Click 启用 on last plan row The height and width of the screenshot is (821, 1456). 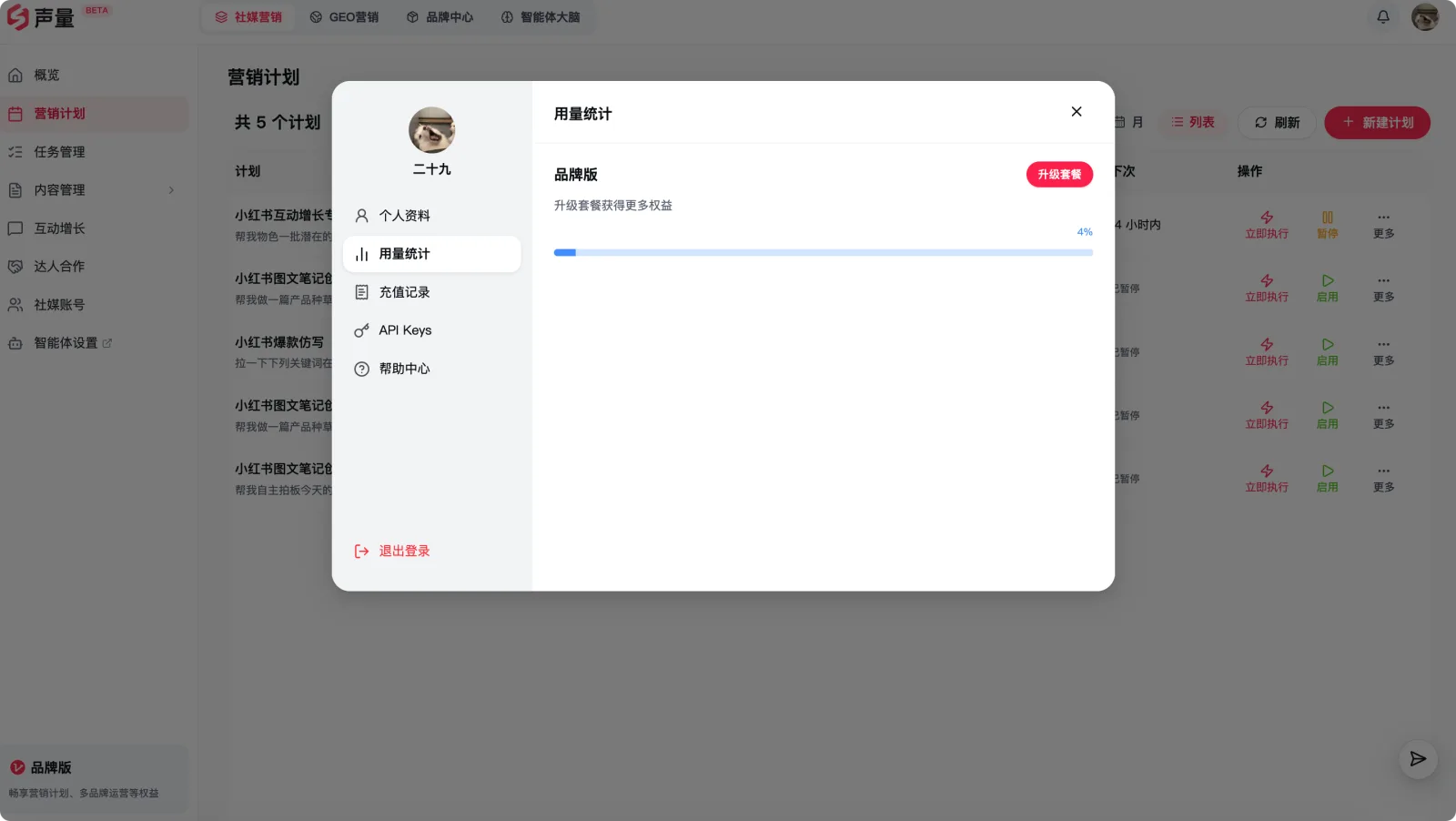pos(1328,479)
